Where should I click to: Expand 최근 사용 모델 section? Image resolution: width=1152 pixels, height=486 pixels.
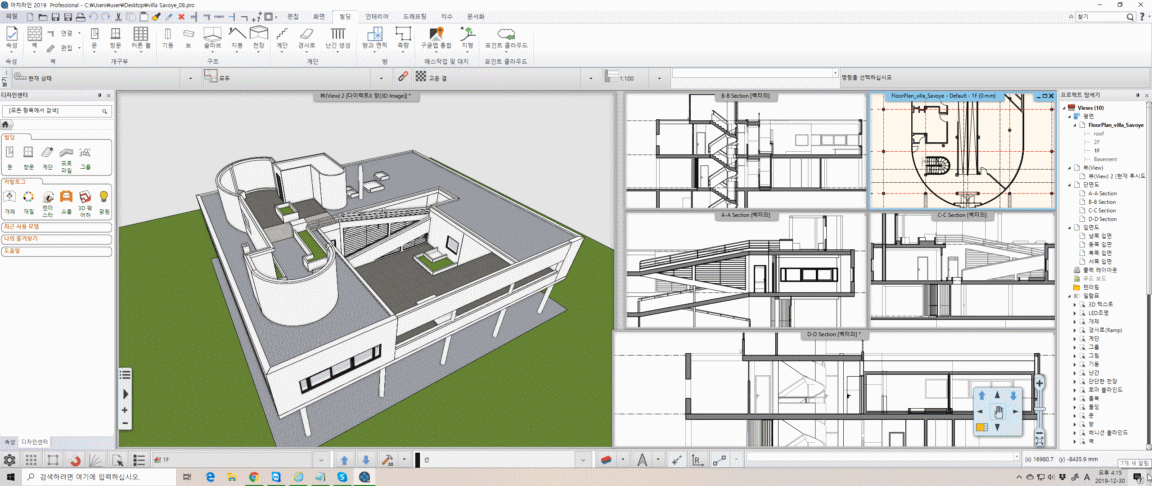57,227
